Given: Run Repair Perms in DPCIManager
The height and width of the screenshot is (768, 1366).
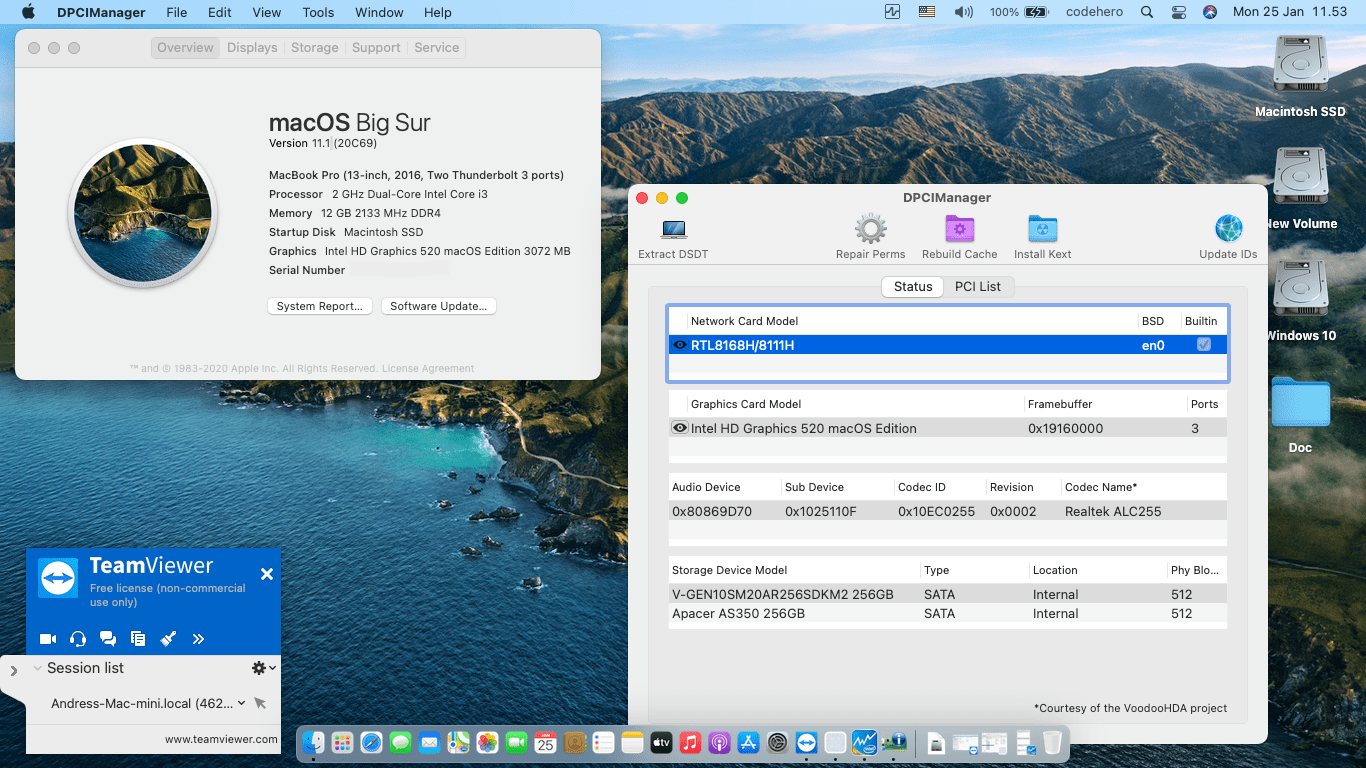Looking at the screenshot, I should coord(870,229).
